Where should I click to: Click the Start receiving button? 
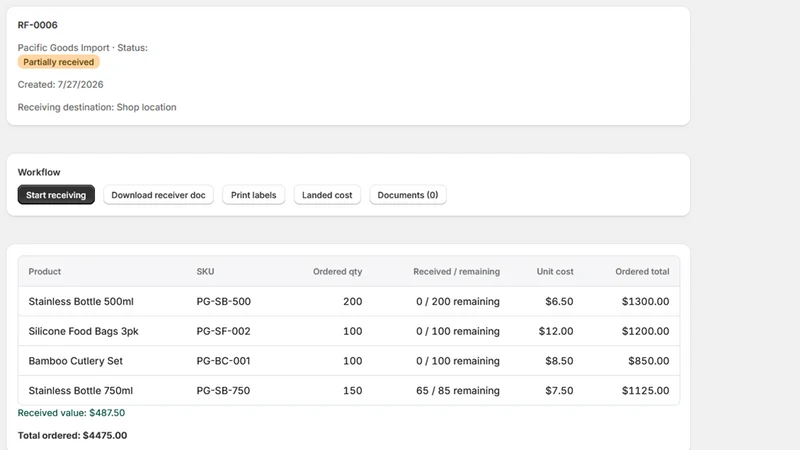tap(56, 195)
